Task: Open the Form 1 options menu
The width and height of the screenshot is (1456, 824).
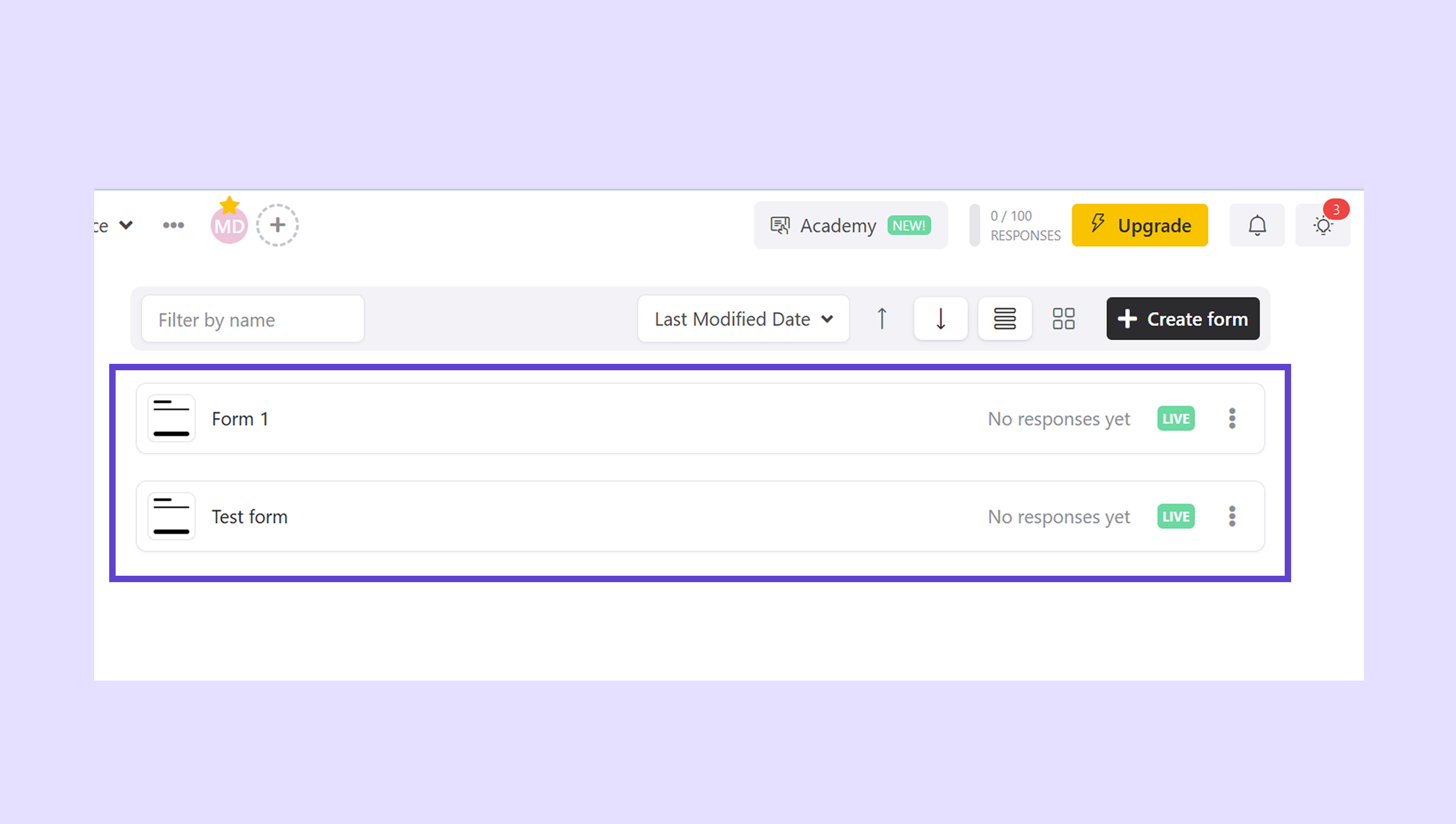Action: (x=1232, y=419)
